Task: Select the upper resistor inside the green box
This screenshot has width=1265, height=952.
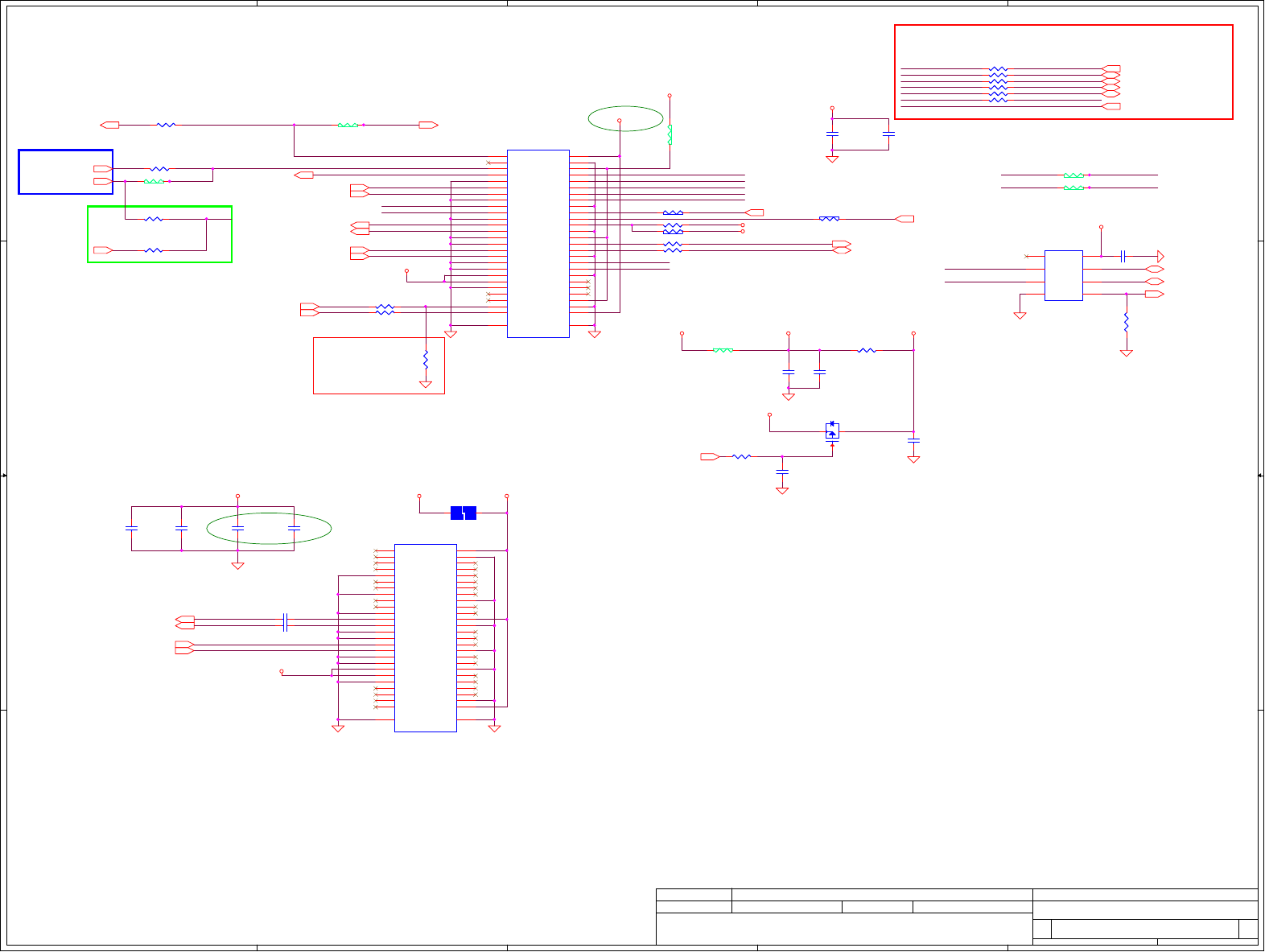Action: pos(153,219)
